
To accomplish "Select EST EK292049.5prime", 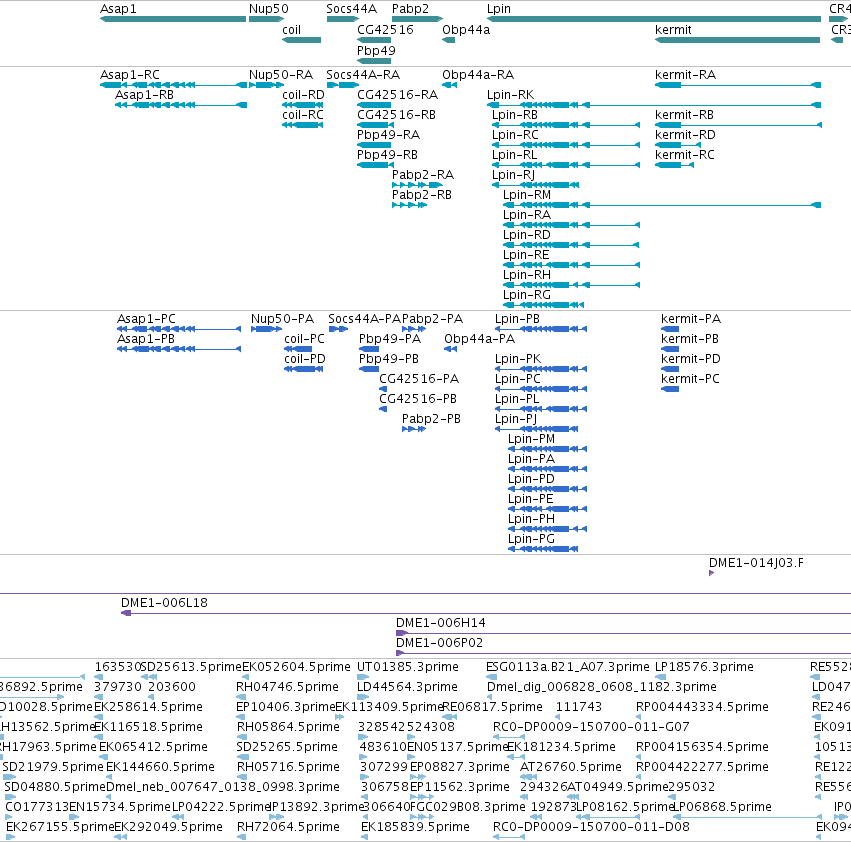I will coord(168,827).
